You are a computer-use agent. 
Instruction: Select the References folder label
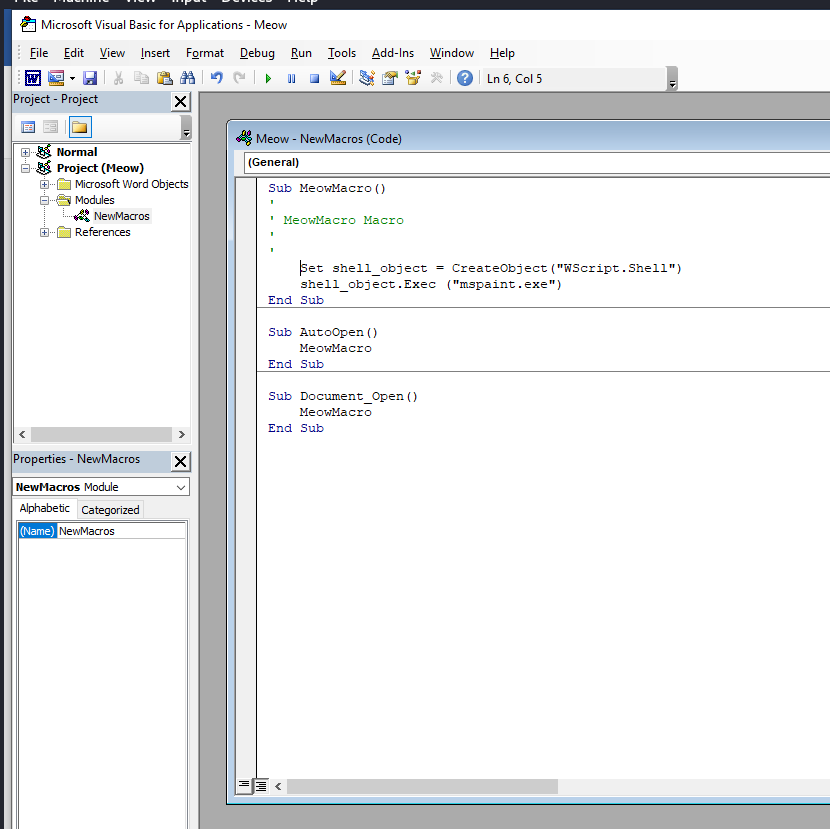pos(102,232)
